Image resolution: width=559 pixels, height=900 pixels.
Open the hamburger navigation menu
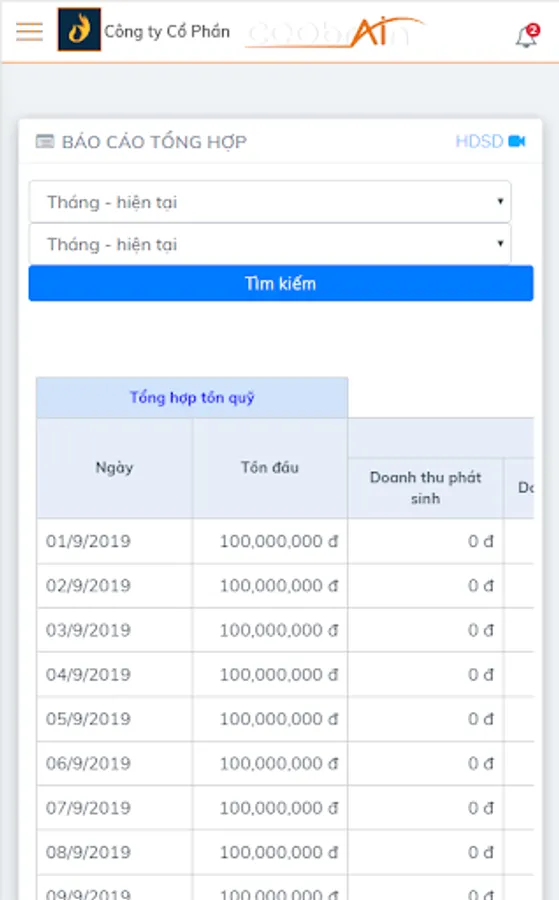(29, 32)
